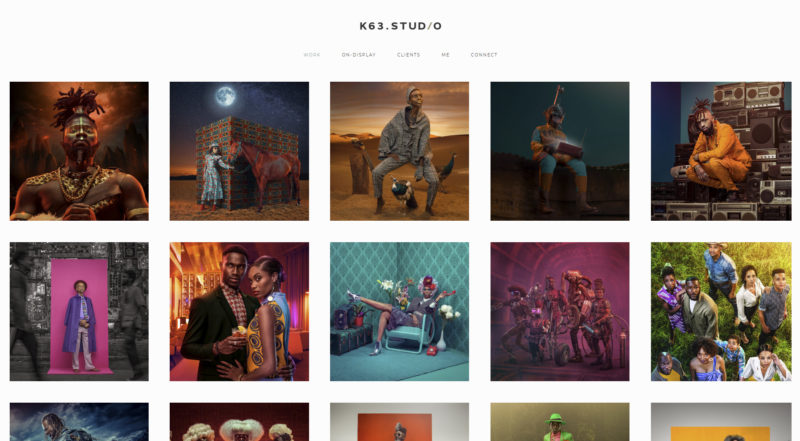View the desert peacock seated figure photo
800x441 pixels.
pos(399,151)
